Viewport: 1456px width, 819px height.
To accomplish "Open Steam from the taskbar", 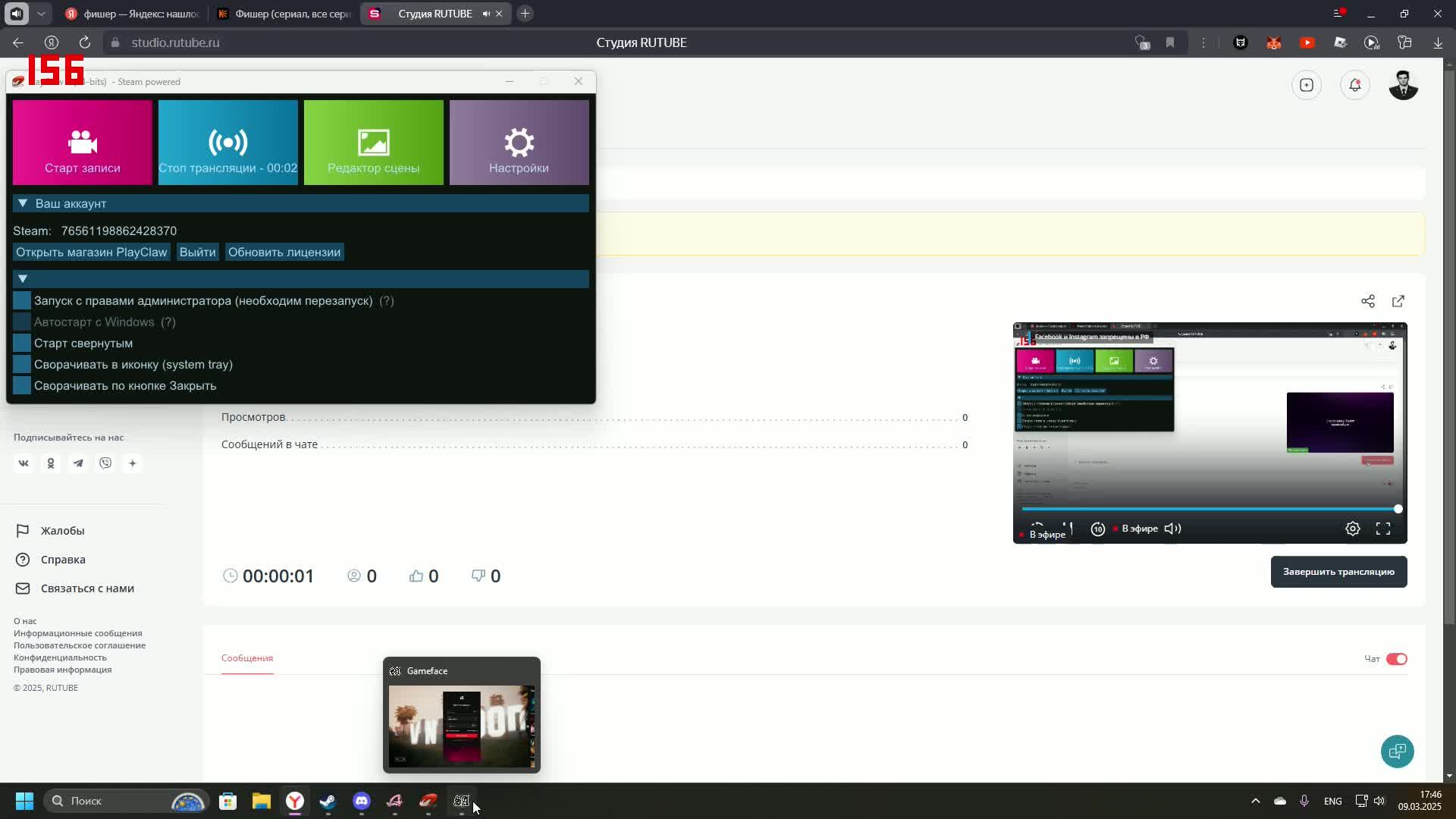I will 328,801.
